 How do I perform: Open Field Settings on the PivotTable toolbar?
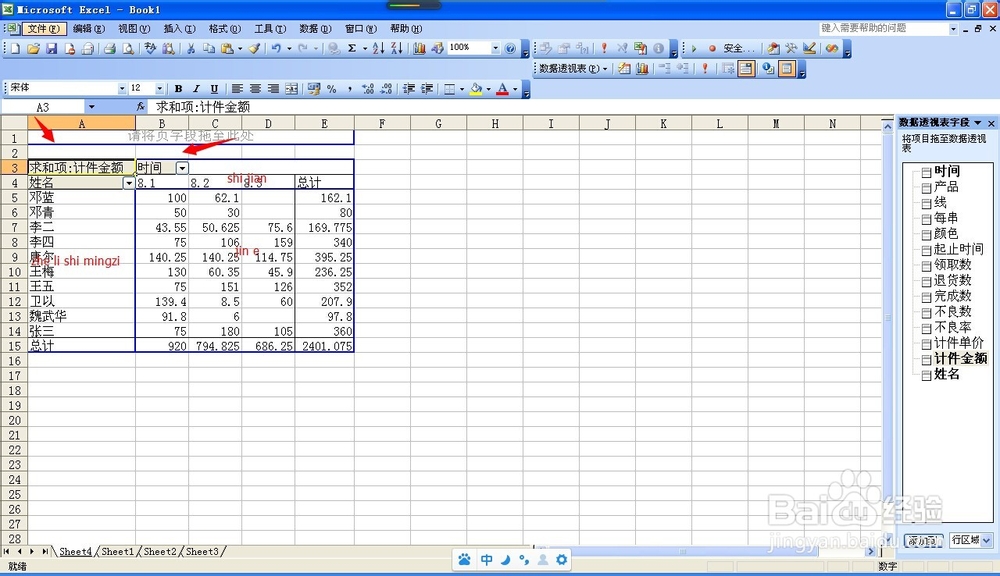(768, 68)
